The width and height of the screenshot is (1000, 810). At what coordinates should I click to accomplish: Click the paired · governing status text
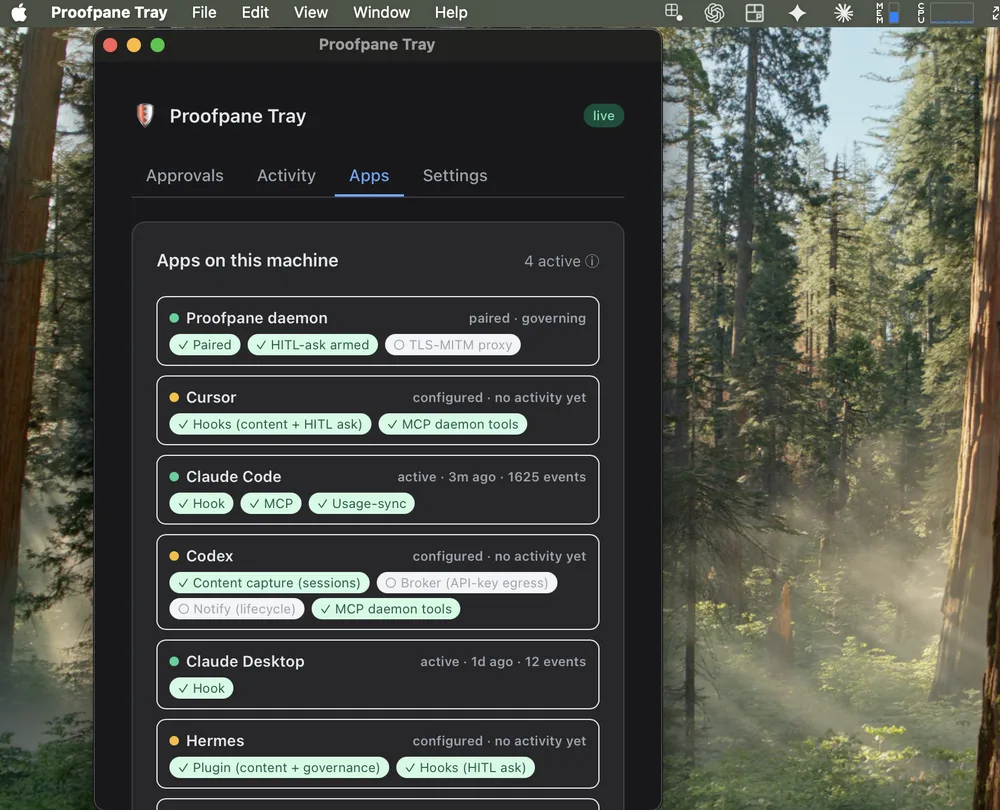click(x=527, y=318)
